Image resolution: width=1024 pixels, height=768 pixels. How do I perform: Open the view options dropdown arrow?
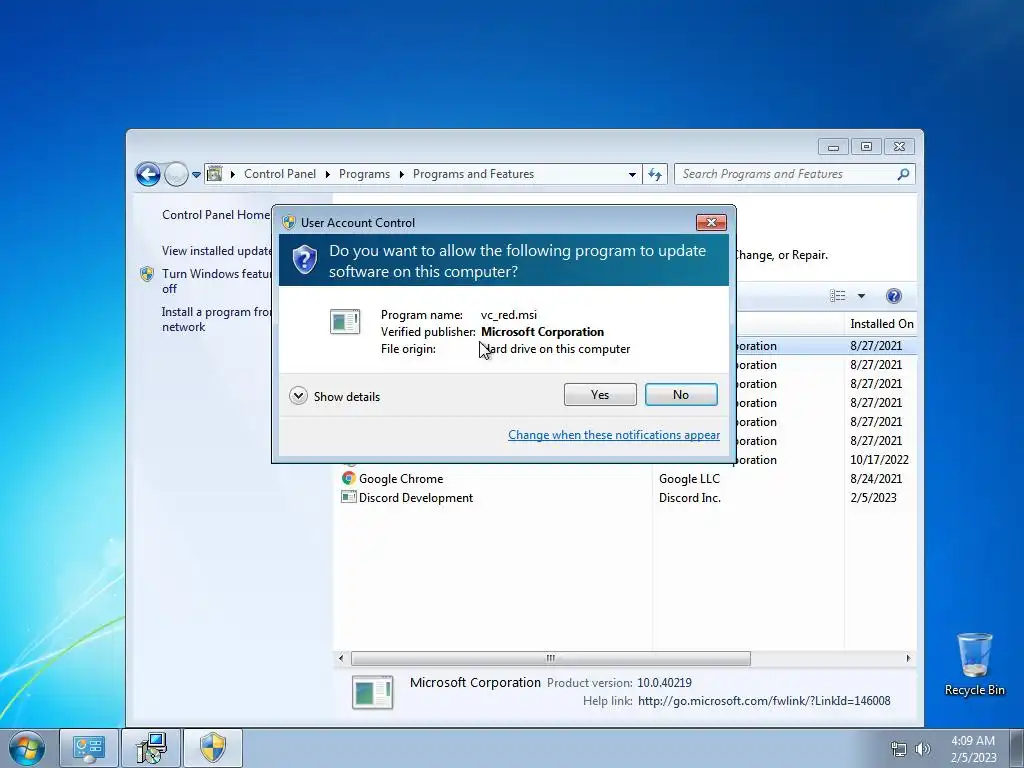[x=861, y=296]
